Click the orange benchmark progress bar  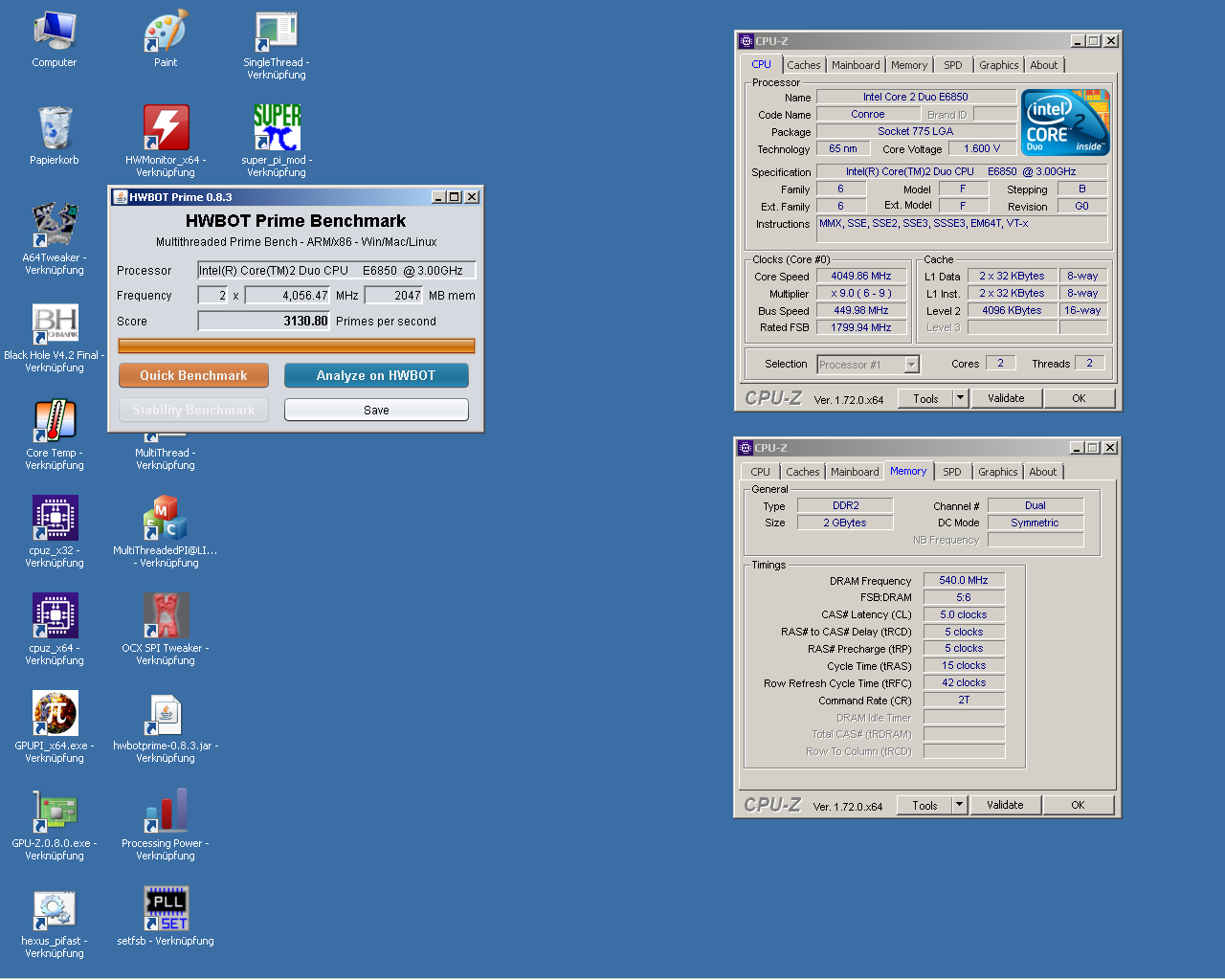click(297, 345)
